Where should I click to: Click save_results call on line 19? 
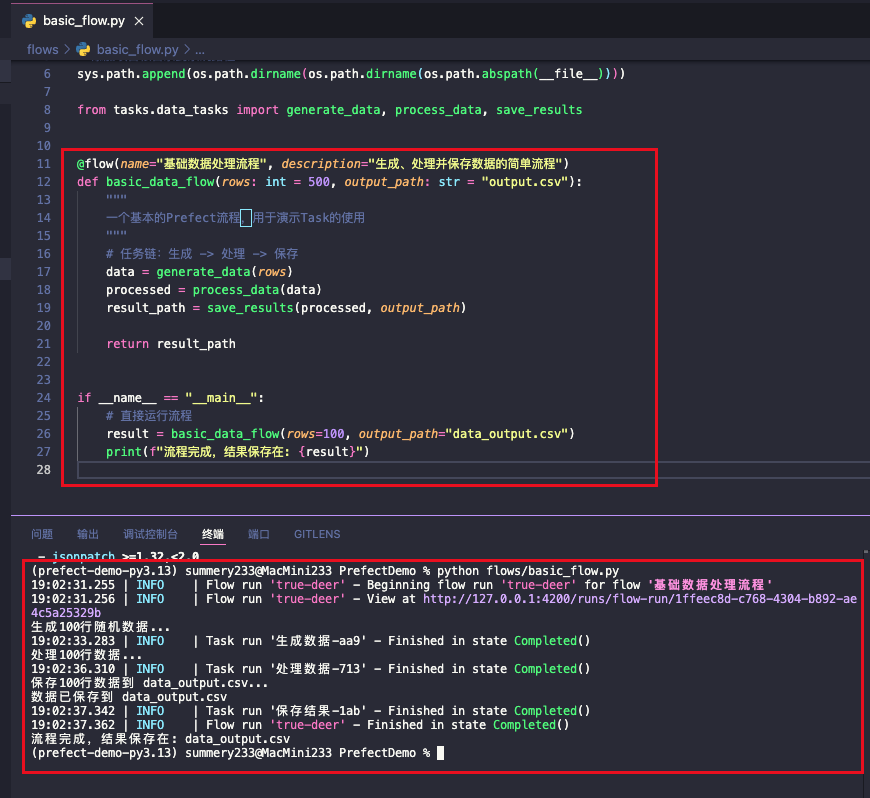click(x=250, y=308)
